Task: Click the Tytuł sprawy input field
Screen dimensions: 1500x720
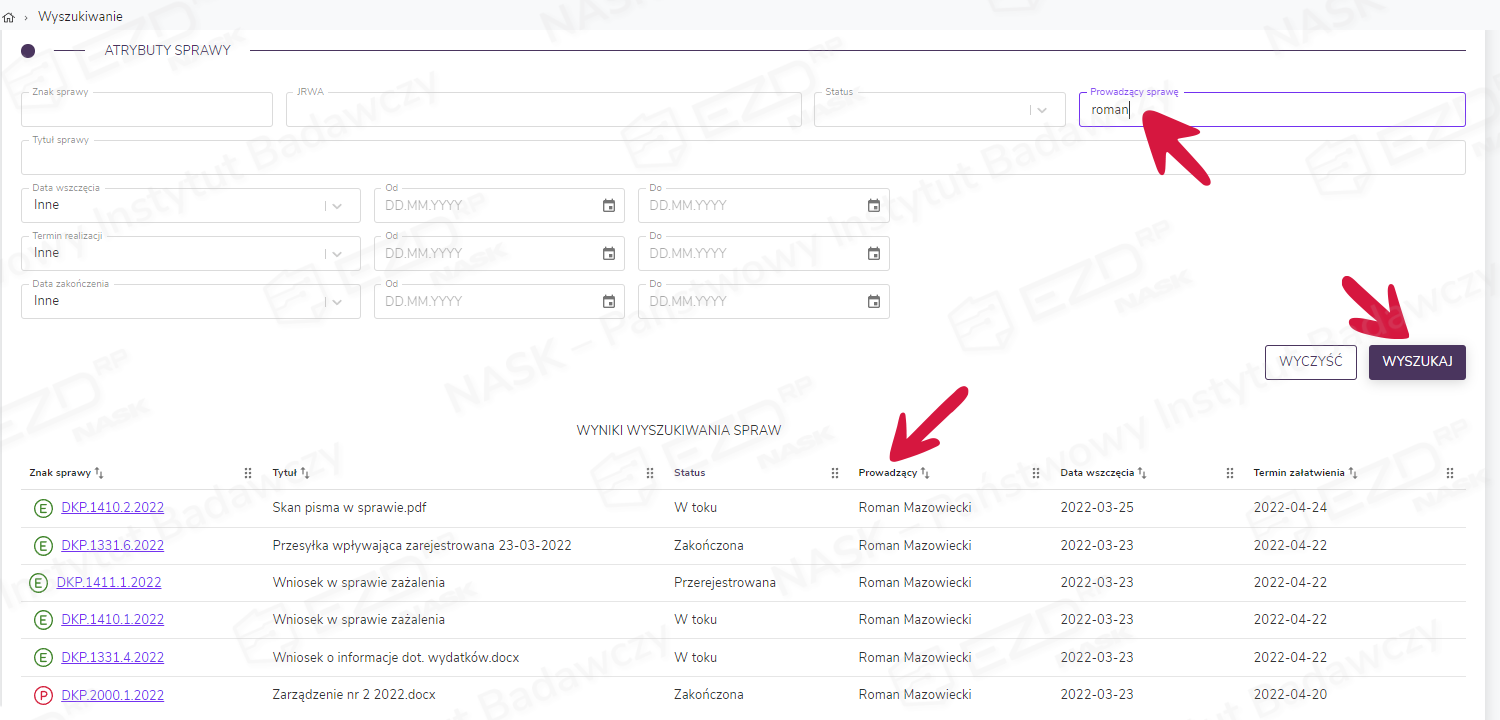Action: coord(742,159)
